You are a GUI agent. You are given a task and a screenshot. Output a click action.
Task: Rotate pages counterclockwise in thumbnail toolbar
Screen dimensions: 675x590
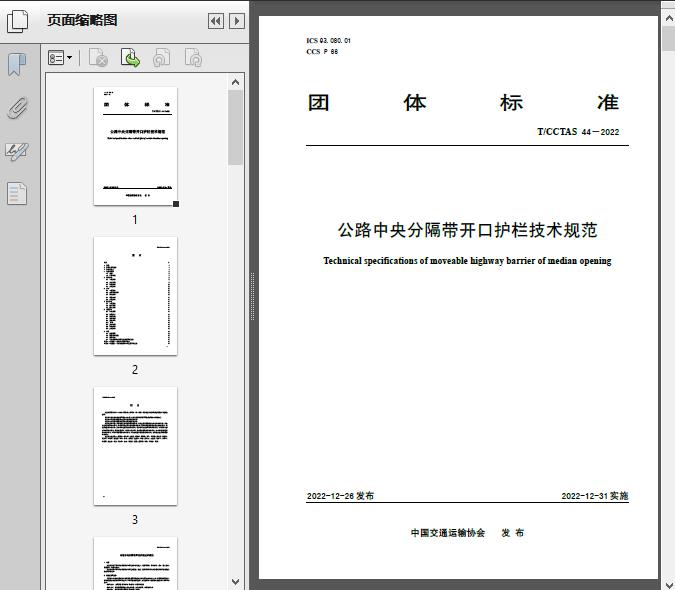(x=162, y=58)
